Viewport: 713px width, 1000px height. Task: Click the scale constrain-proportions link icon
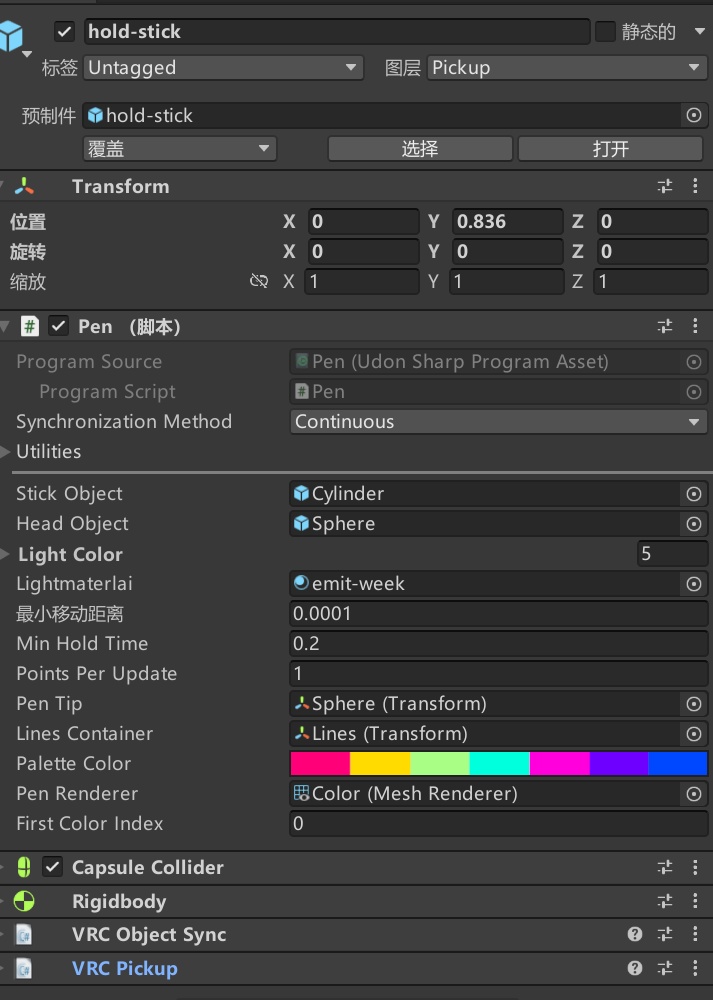pos(259,282)
